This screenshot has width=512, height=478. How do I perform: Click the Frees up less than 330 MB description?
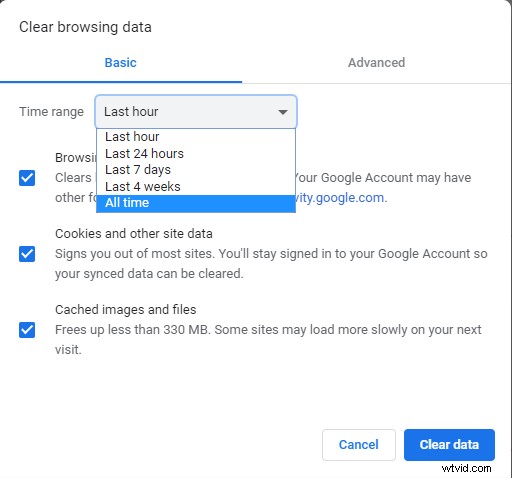[x=268, y=340]
